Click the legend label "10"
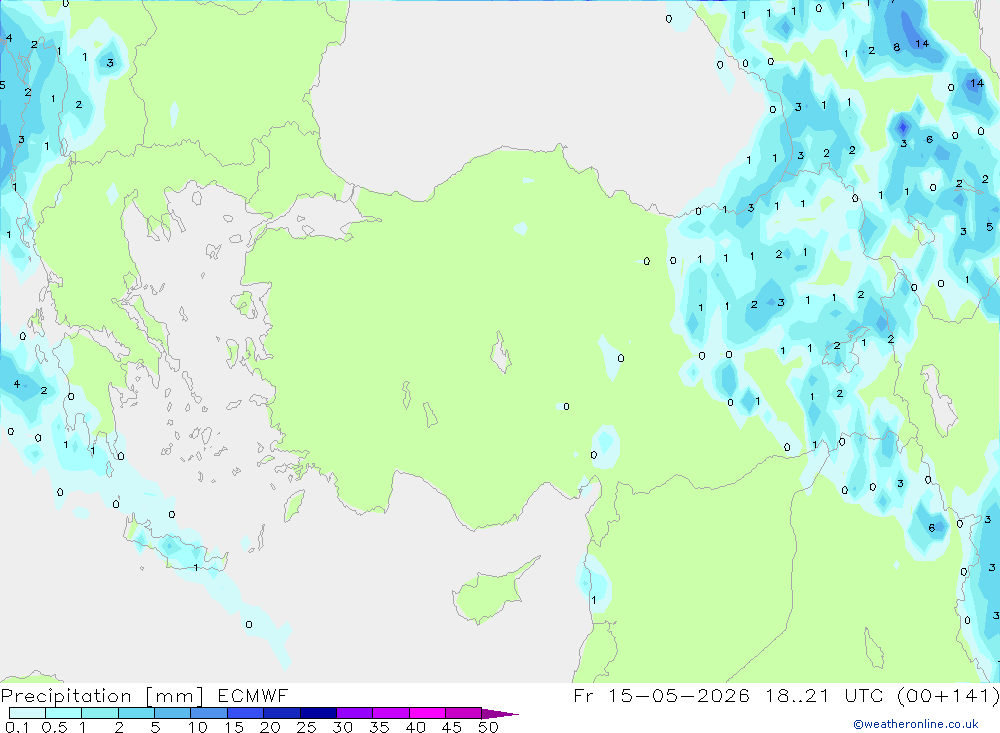The width and height of the screenshot is (1000, 733). coord(198,727)
